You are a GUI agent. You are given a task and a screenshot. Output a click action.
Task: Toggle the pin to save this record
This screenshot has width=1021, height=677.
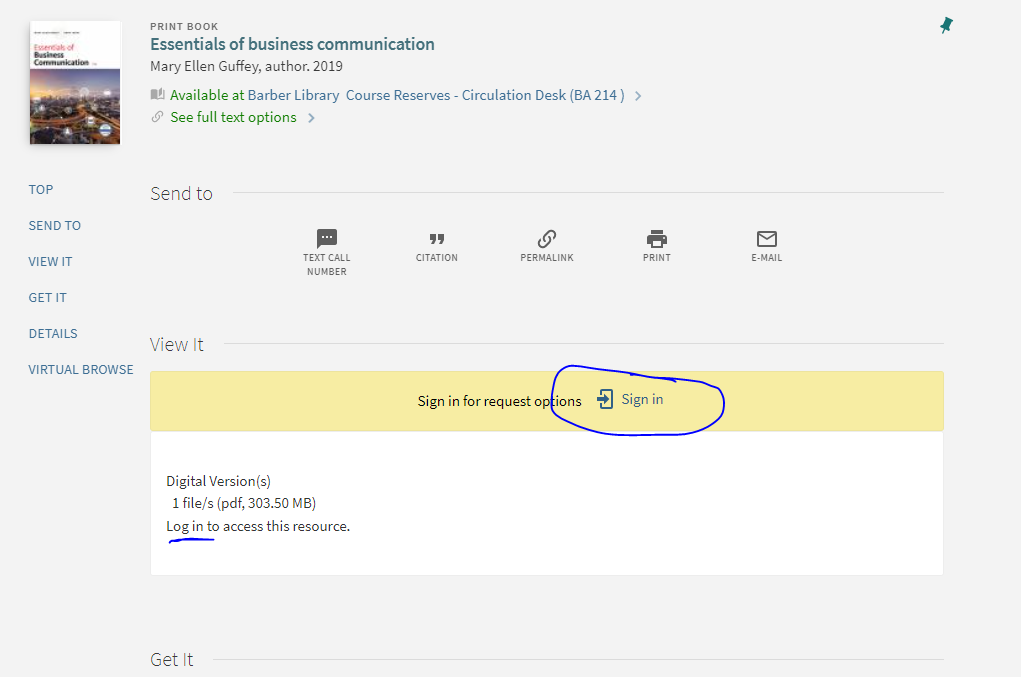click(x=946, y=24)
